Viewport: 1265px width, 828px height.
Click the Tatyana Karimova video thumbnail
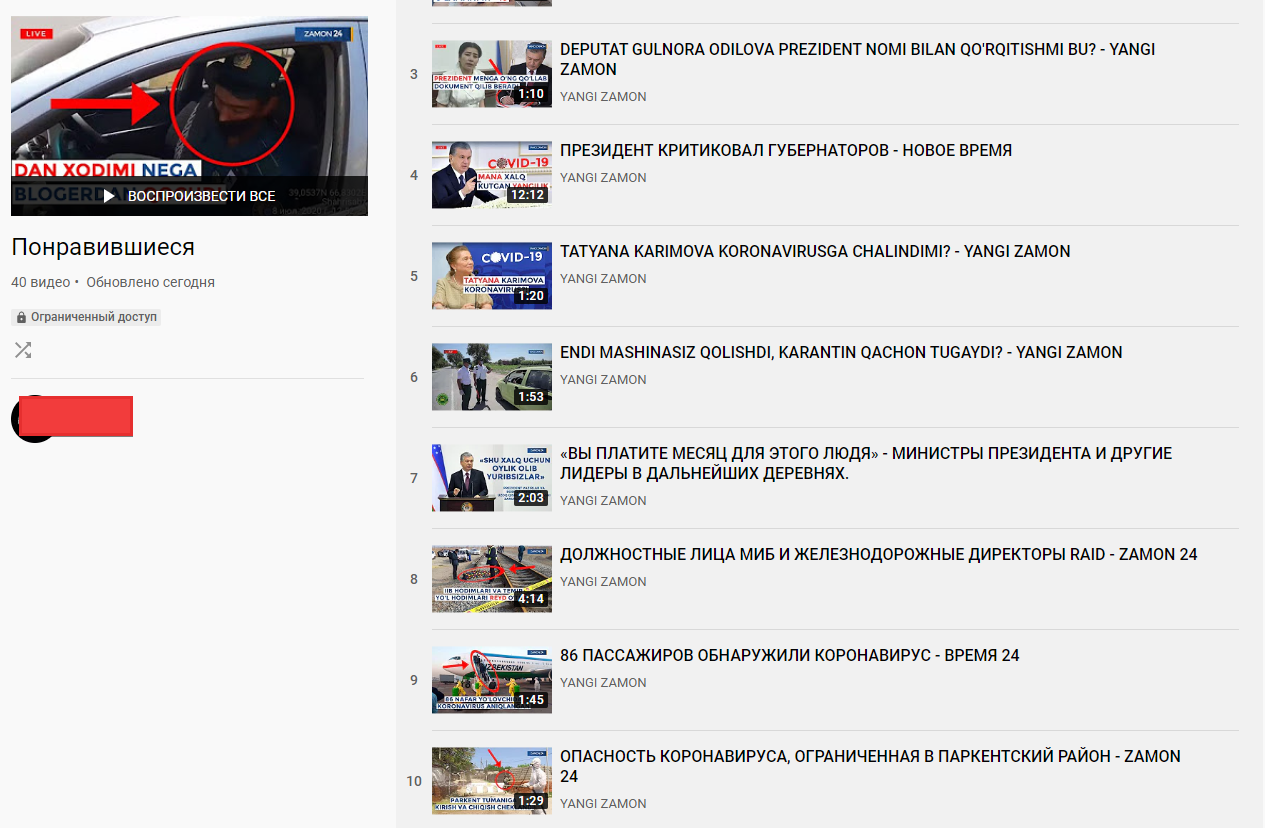pyautogui.click(x=491, y=276)
